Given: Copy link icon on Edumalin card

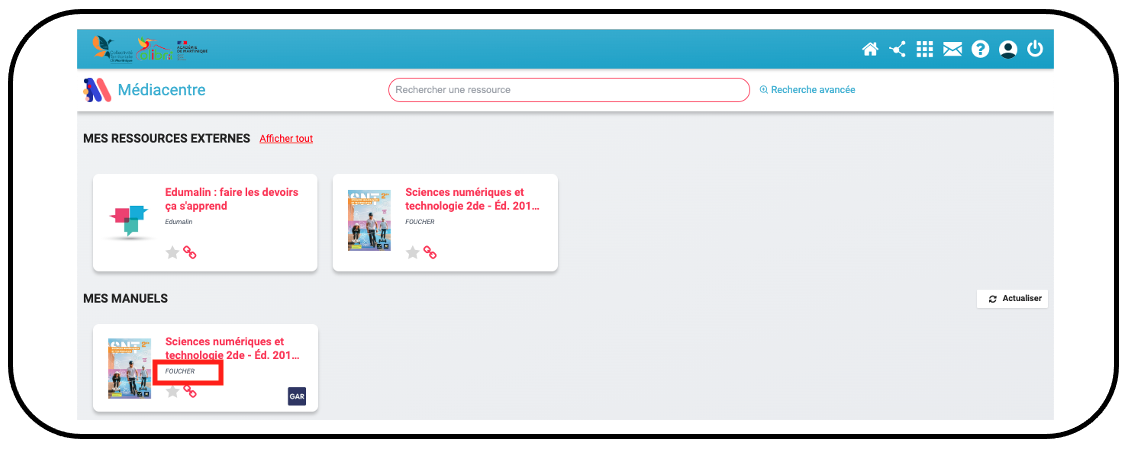Looking at the screenshot, I should [x=190, y=253].
